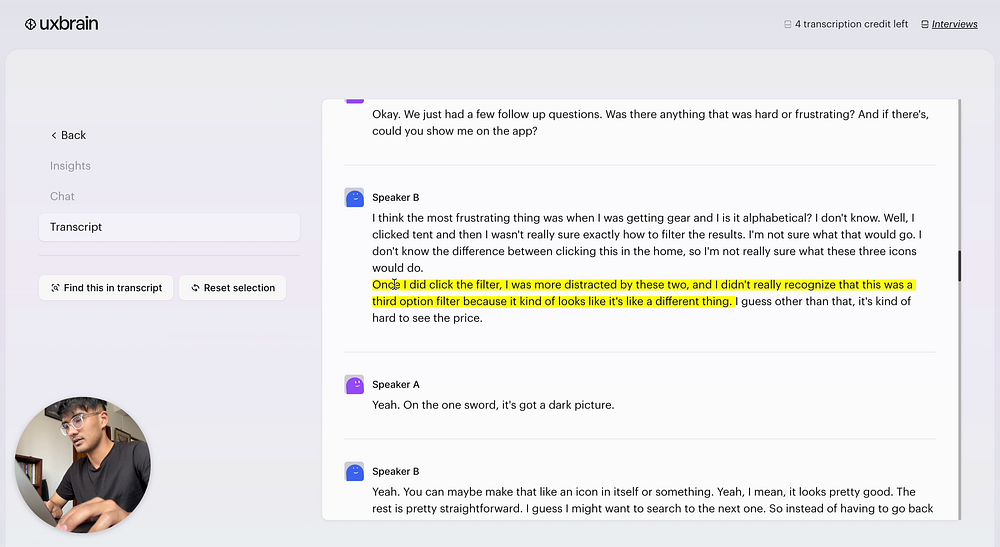The height and width of the screenshot is (547, 1000).
Task: Open the Interviews link
Action: point(954,24)
